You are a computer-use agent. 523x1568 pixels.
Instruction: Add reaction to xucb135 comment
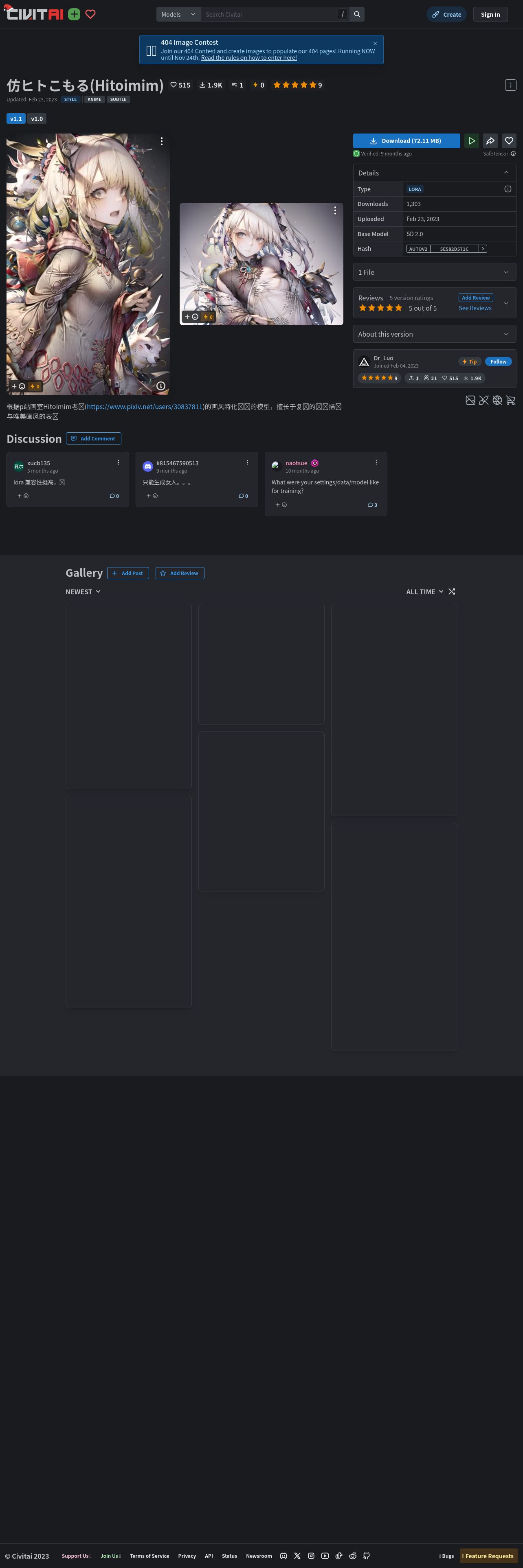coord(23,495)
